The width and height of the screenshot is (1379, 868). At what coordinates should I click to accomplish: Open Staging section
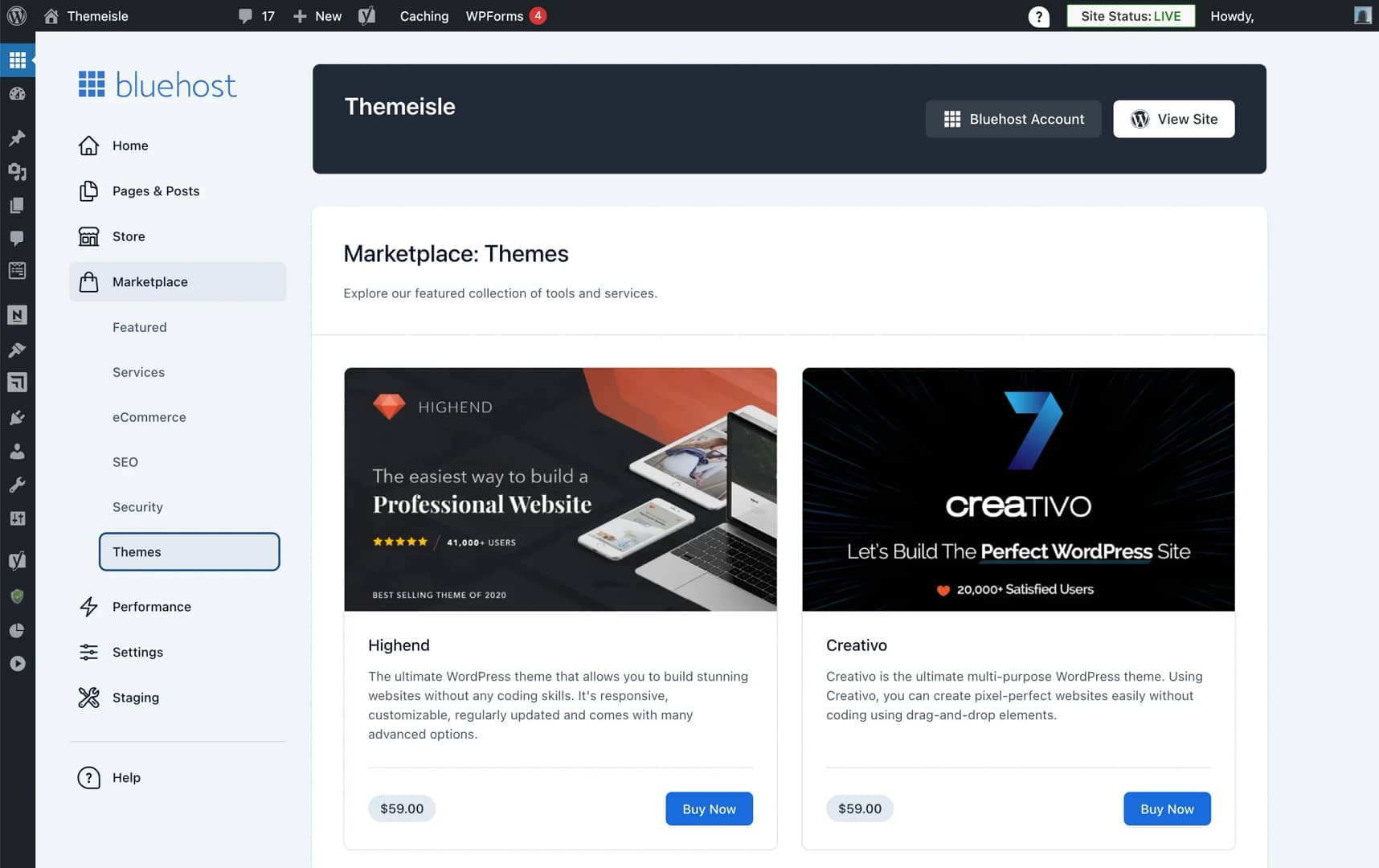coord(178,698)
